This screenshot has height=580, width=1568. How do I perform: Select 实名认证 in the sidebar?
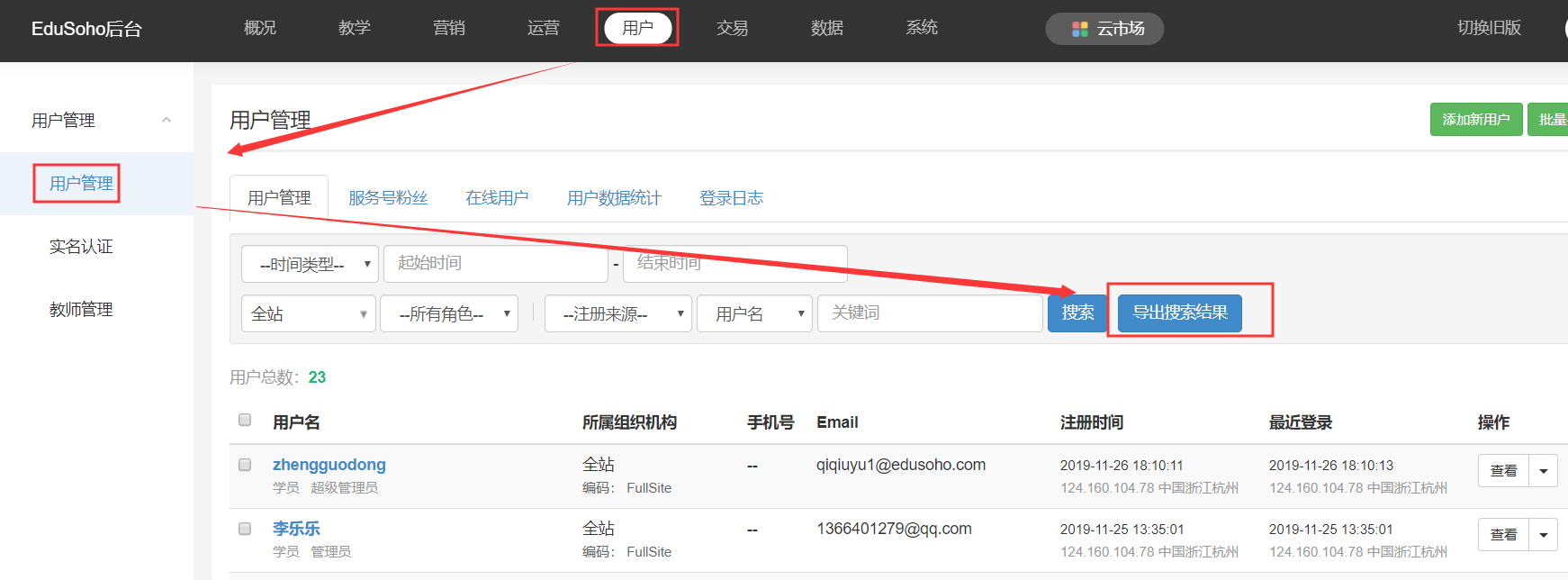[81, 247]
